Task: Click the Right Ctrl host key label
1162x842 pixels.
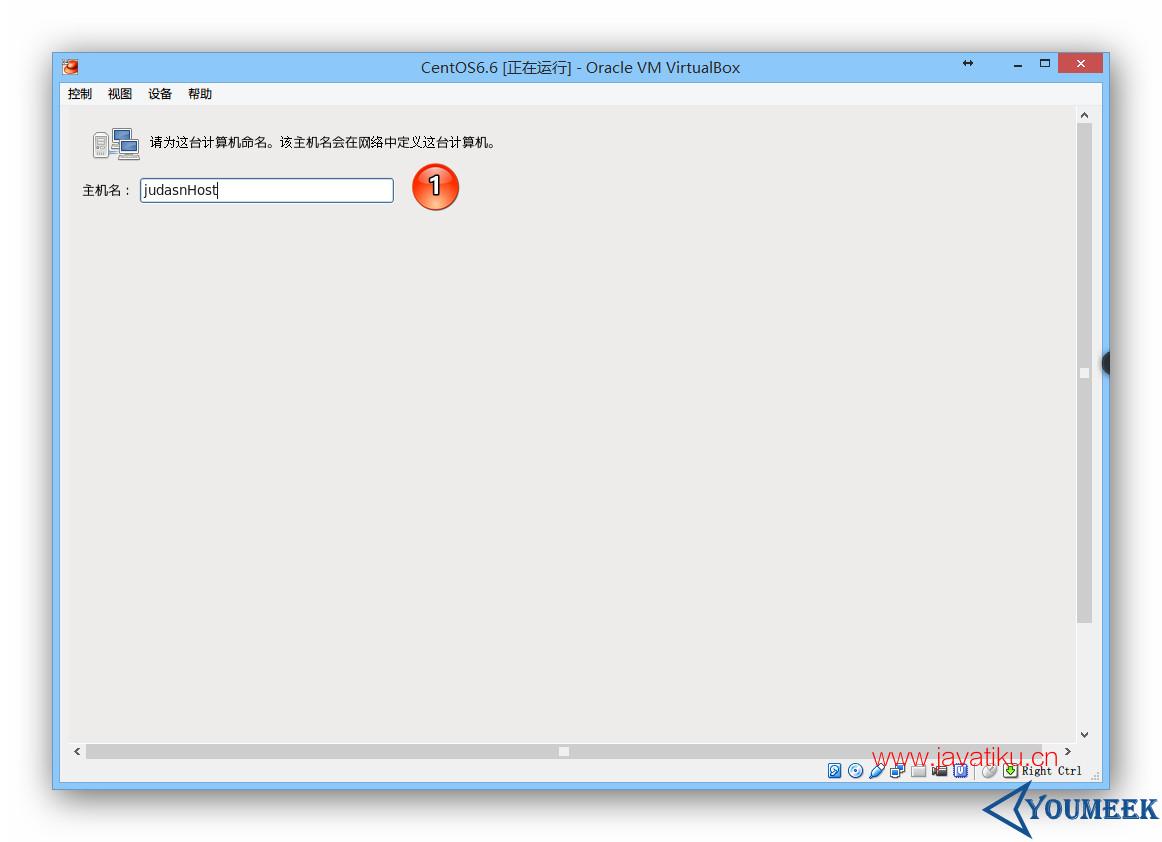Action: point(1052,771)
